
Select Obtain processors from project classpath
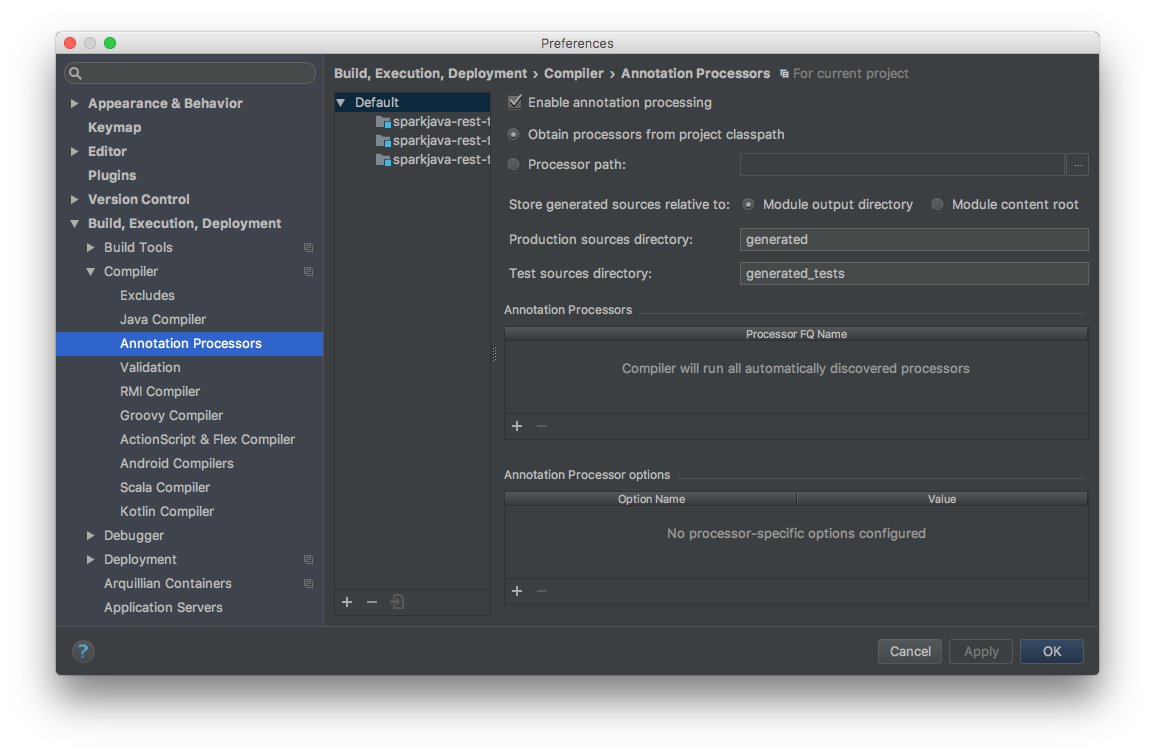point(513,134)
